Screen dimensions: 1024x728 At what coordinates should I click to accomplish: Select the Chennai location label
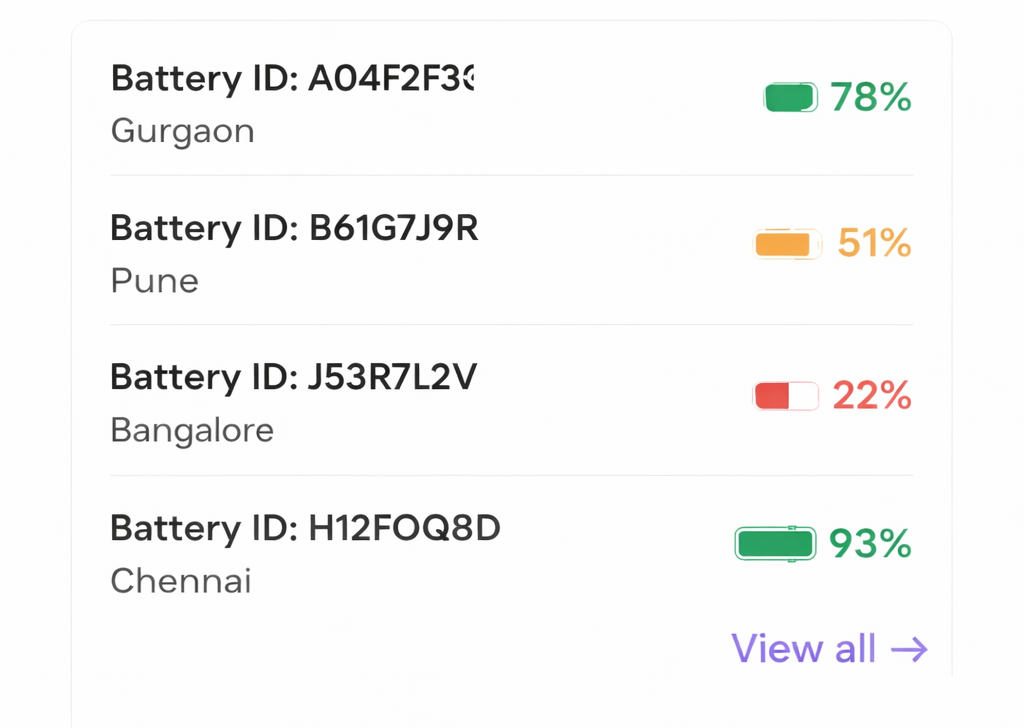click(180, 581)
